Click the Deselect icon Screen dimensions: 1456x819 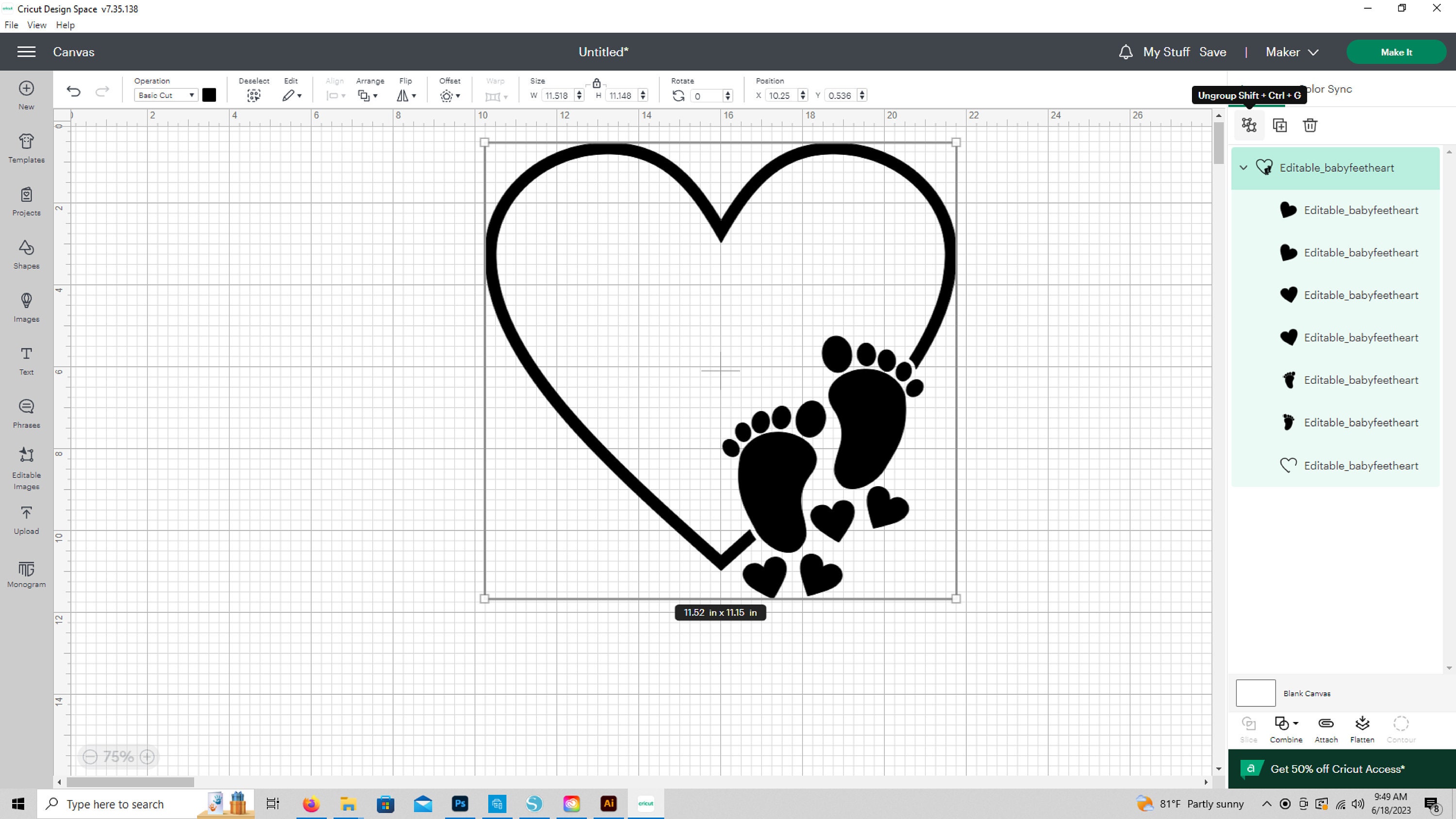click(x=254, y=96)
